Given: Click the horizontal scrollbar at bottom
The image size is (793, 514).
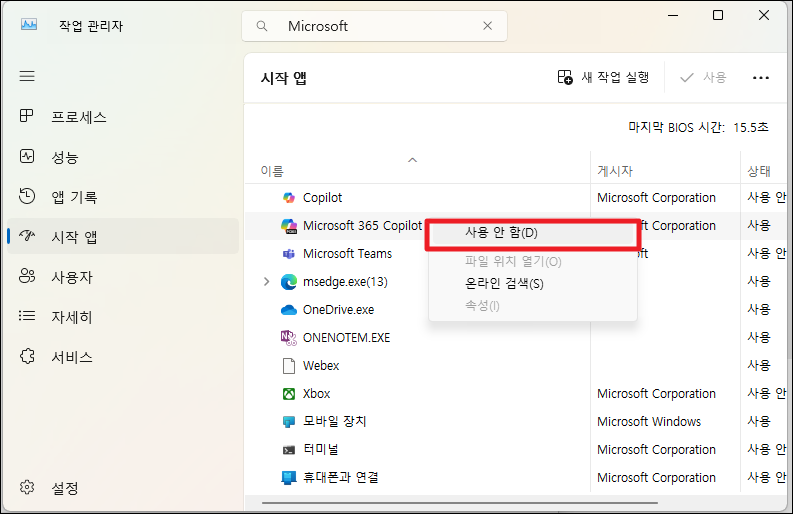Looking at the screenshot, I should click(x=459, y=503).
